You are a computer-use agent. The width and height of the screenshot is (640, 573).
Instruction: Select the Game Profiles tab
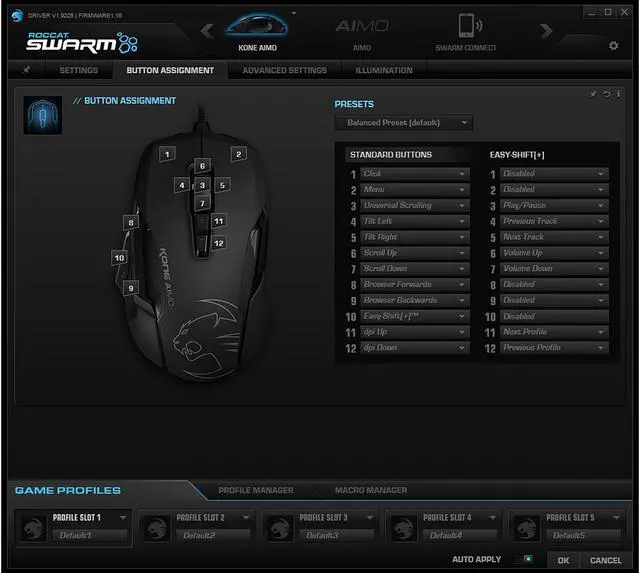coord(68,490)
